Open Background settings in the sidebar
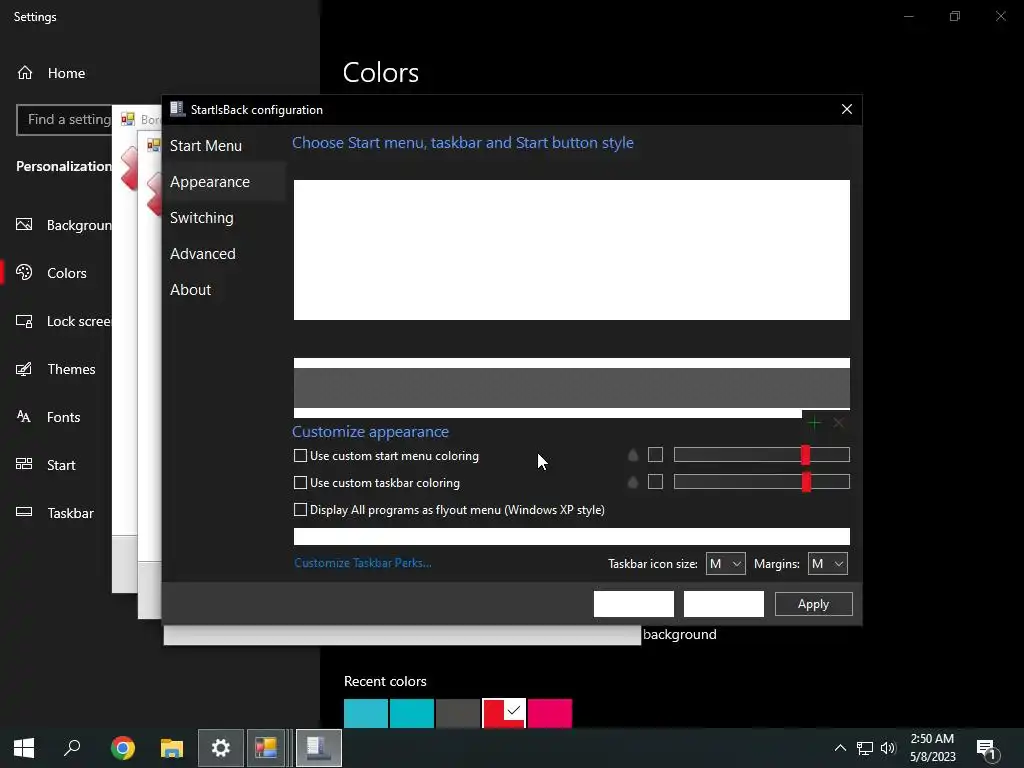Viewport: 1024px width, 768px height. coord(63,225)
